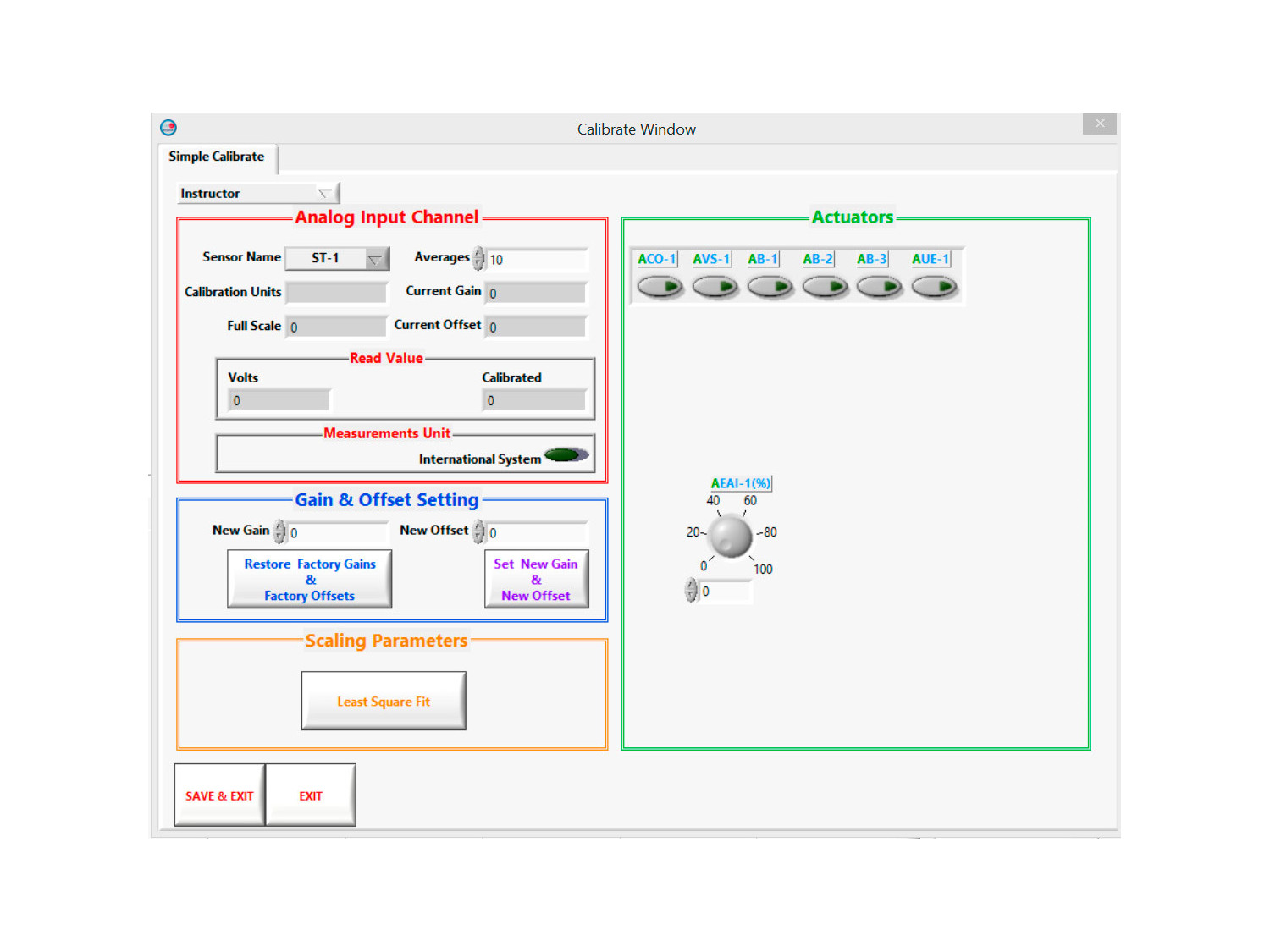Click the EXIT button
Image resolution: width=1270 pixels, height=952 pixels.
[x=311, y=795]
